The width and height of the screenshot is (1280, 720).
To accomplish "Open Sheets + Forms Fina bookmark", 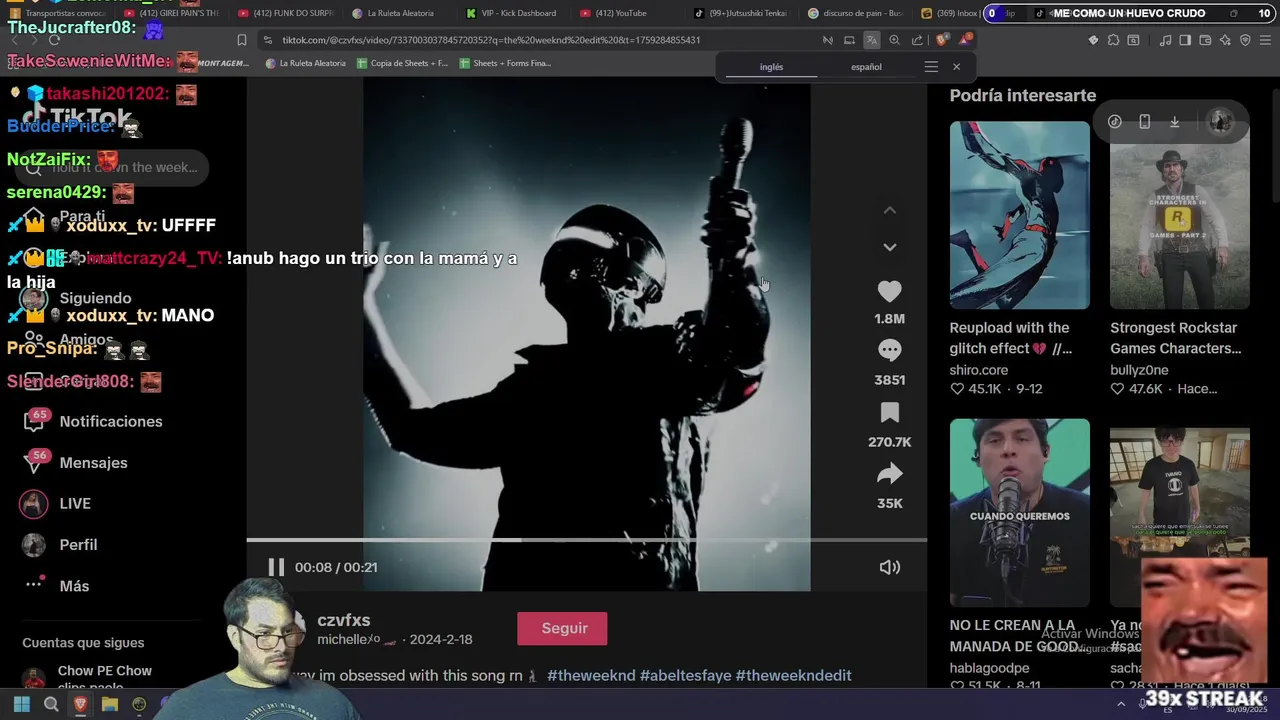I will click(505, 63).
